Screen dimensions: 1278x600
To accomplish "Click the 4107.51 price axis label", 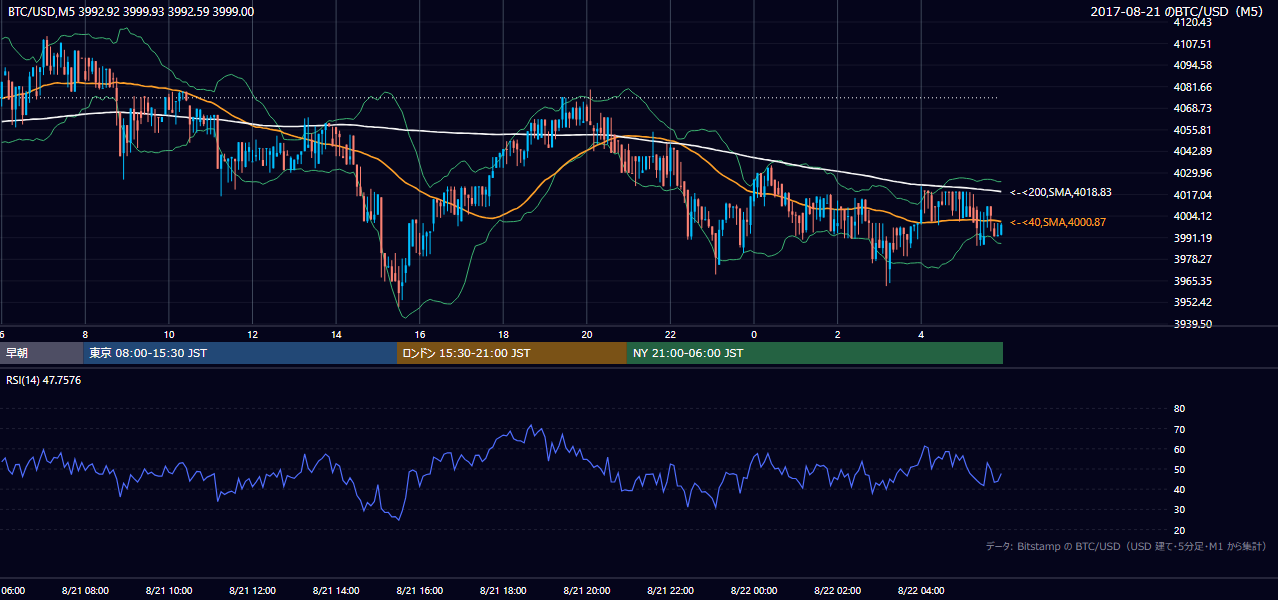I will 1192,44.
